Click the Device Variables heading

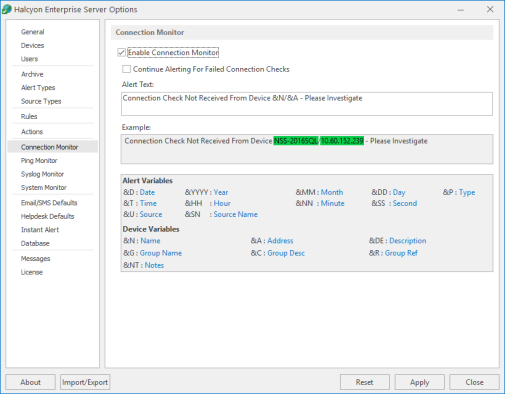pyautogui.click(x=151, y=229)
